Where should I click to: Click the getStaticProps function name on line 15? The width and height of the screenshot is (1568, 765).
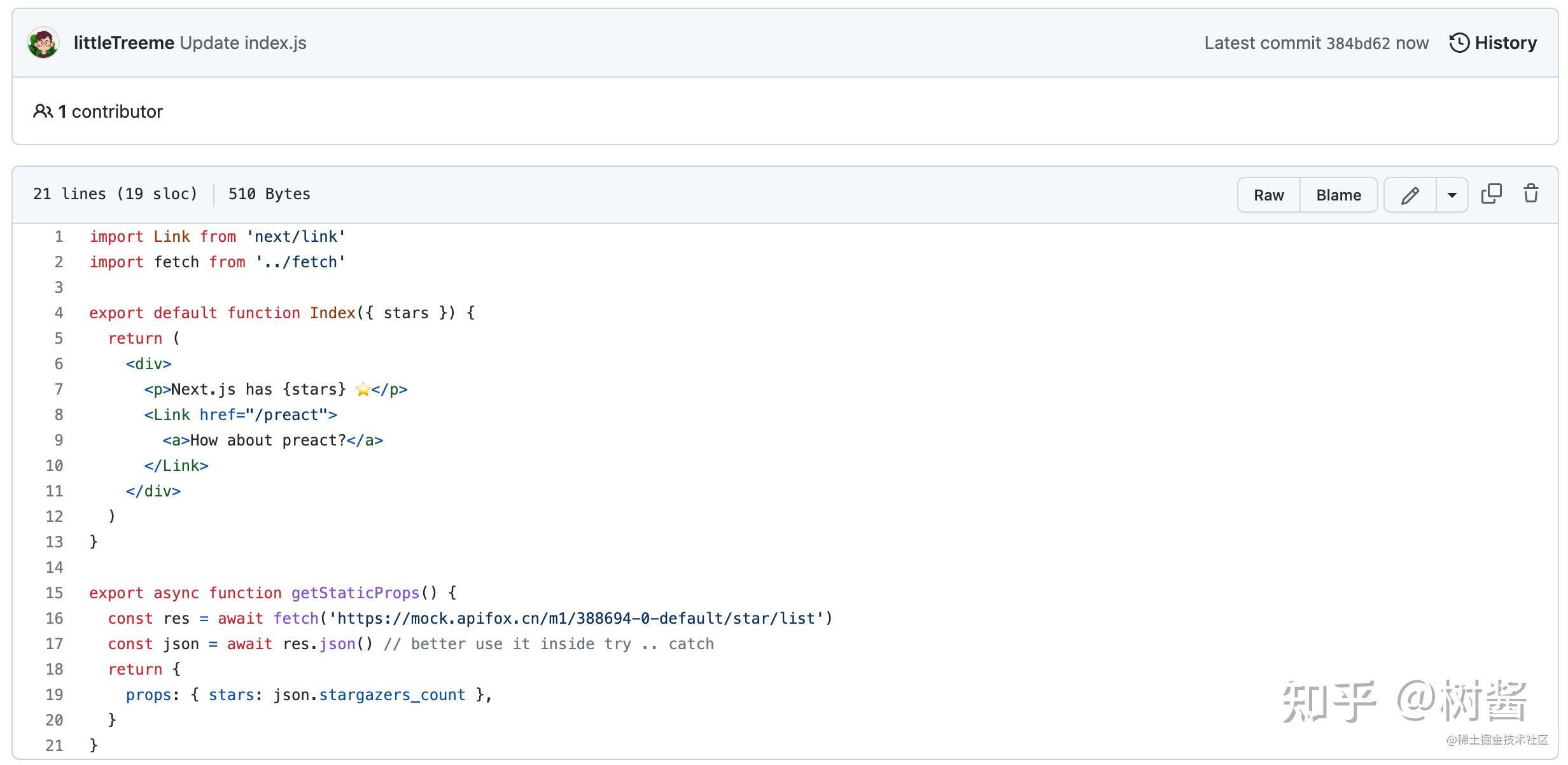(354, 593)
